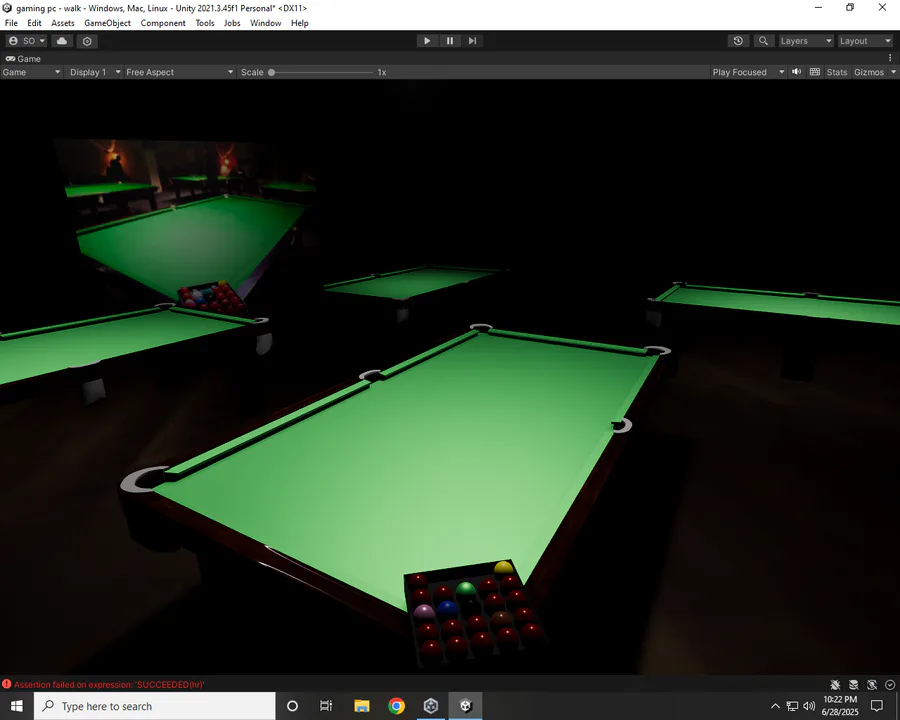This screenshot has height=720, width=900.
Task: Open Unity cloud services button
Action: tap(62, 41)
